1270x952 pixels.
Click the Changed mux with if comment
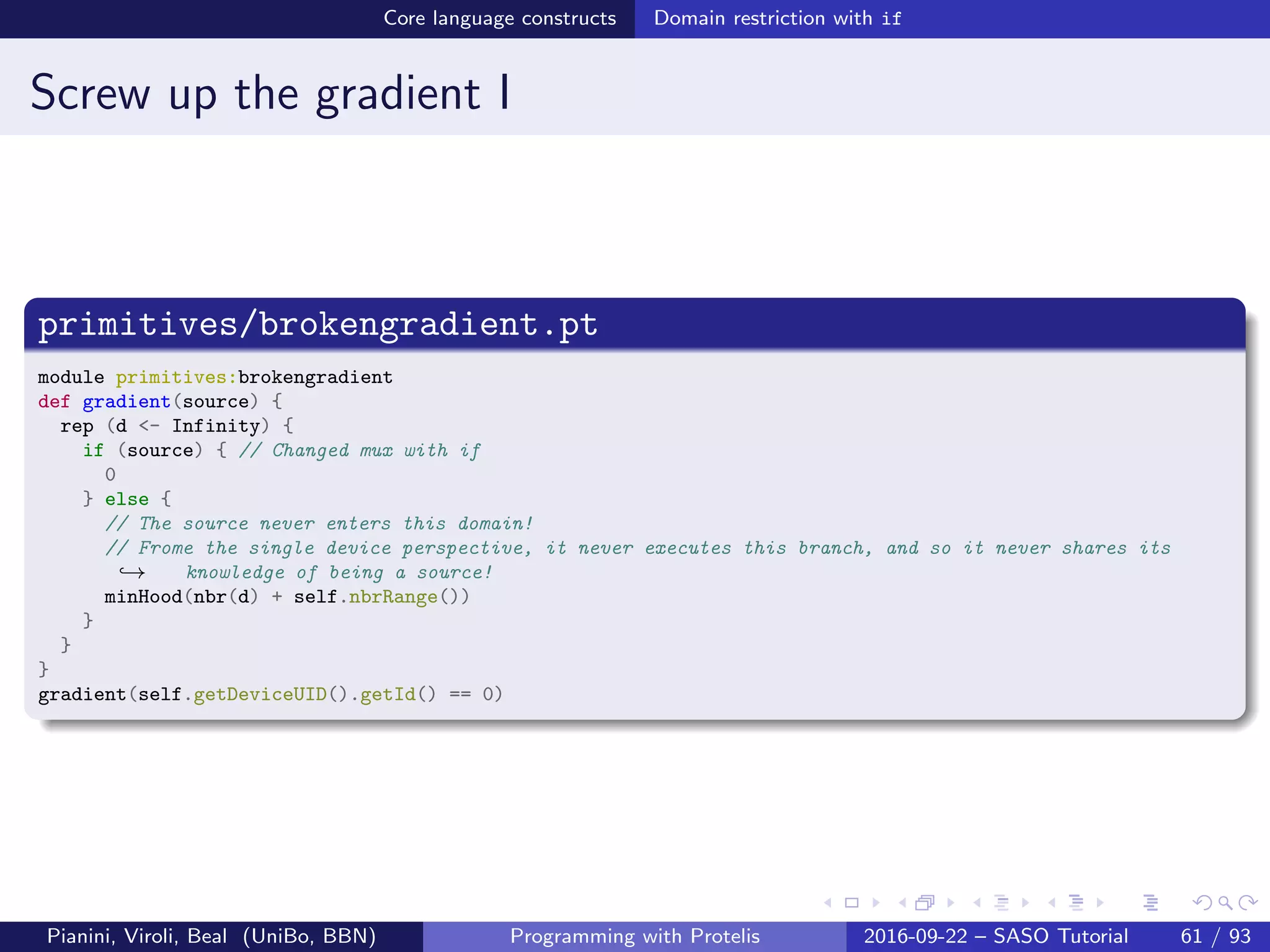pyautogui.click(x=360, y=451)
